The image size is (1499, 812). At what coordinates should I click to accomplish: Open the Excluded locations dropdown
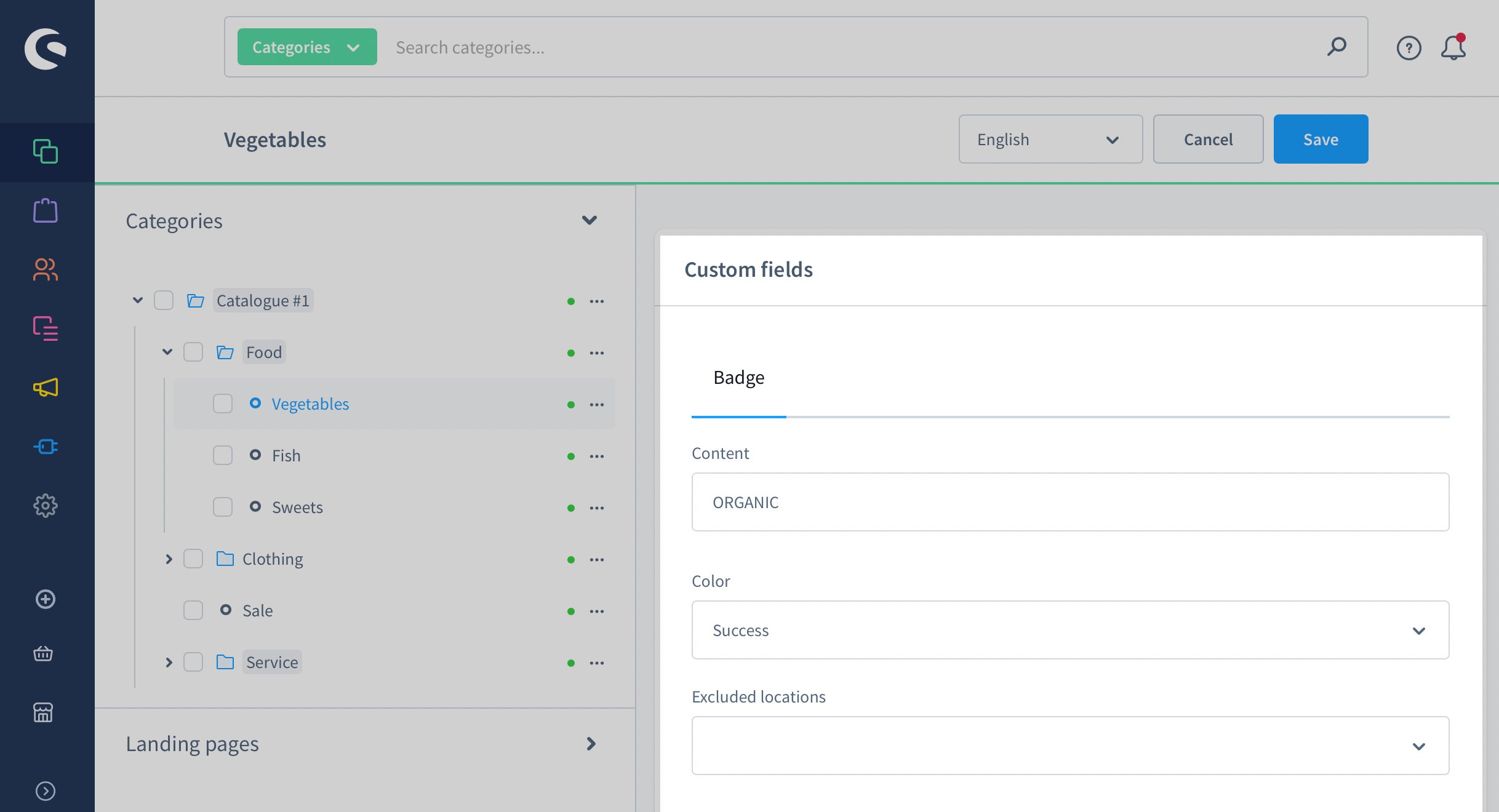coord(1071,744)
